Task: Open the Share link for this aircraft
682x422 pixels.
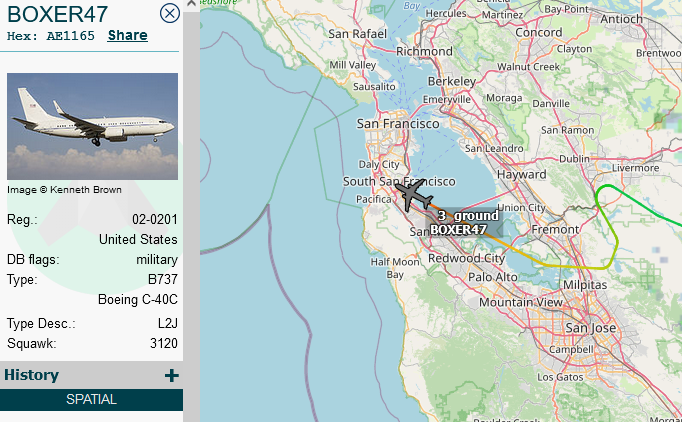Action: [127, 35]
